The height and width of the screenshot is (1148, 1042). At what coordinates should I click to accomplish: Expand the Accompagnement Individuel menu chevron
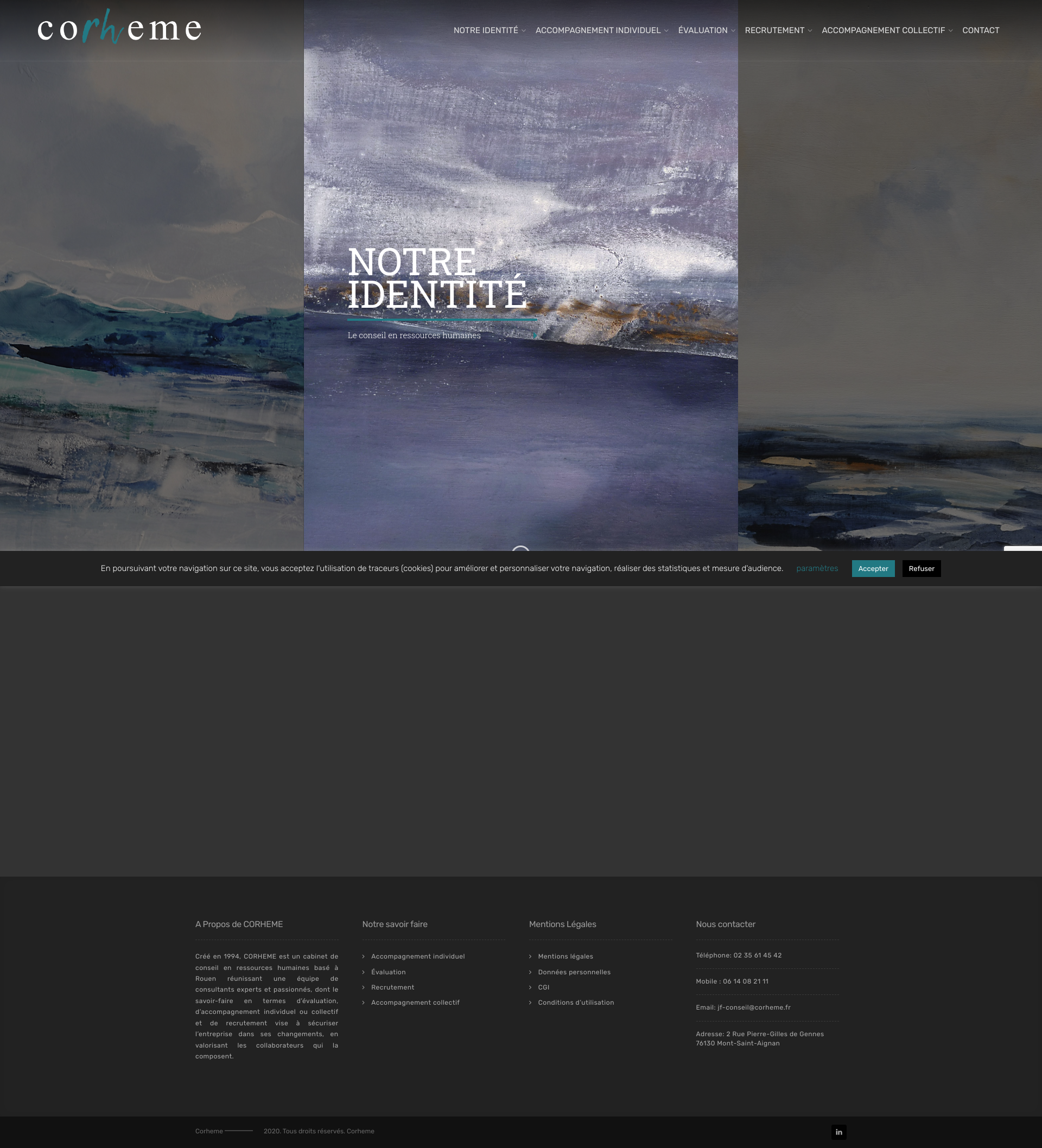pyautogui.click(x=666, y=31)
